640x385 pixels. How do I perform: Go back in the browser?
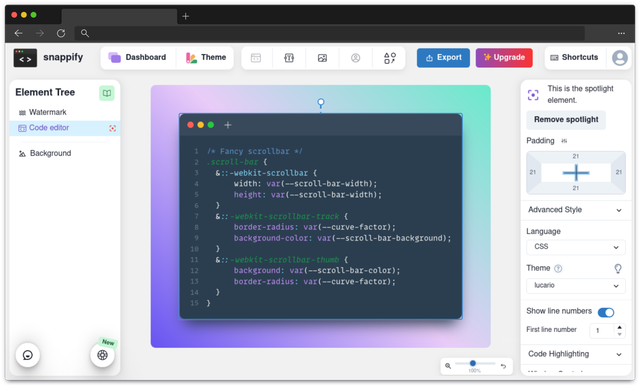point(18,33)
